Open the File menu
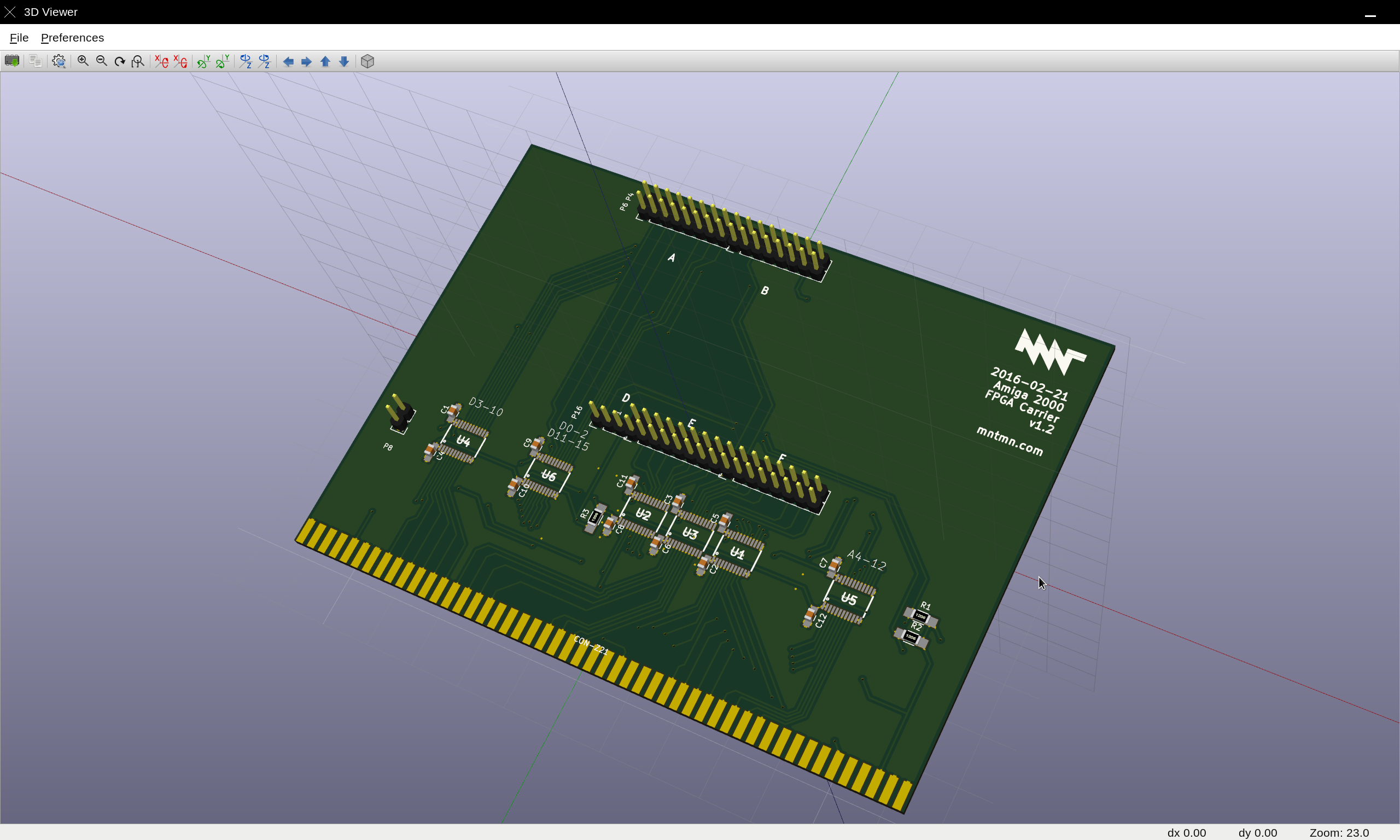 click(19, 37)
